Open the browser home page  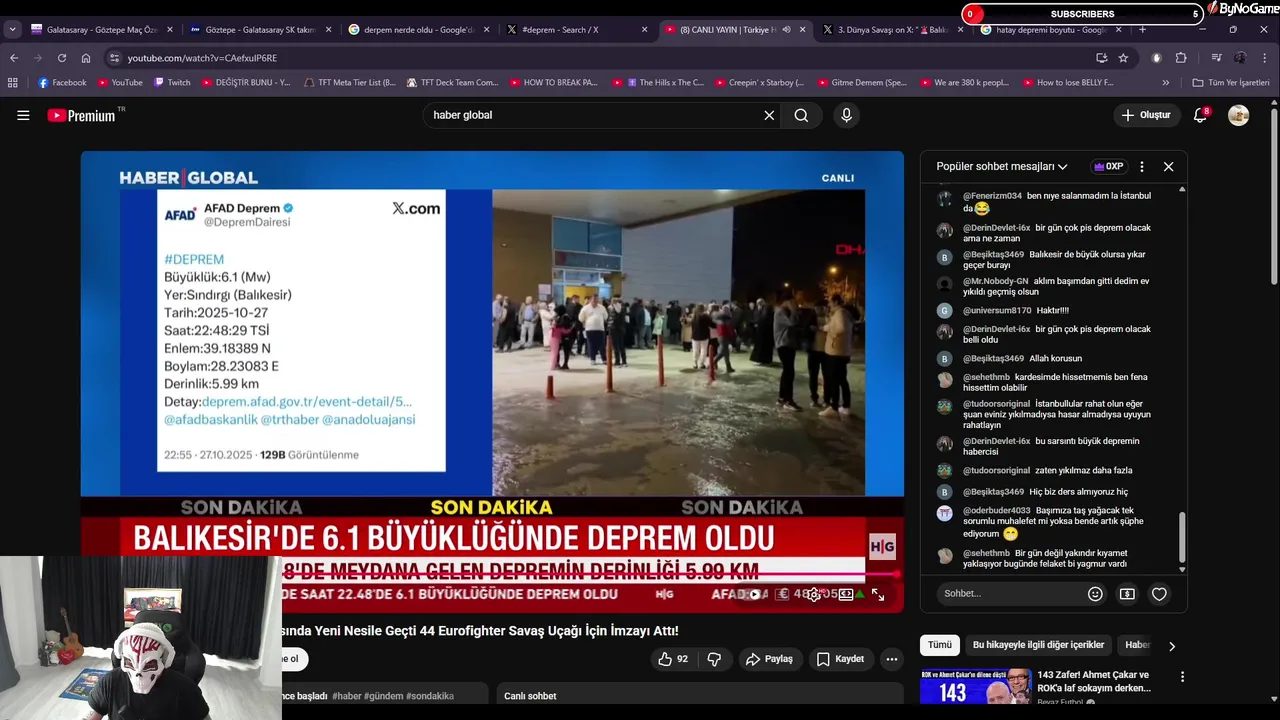click(x=86, y=58)
